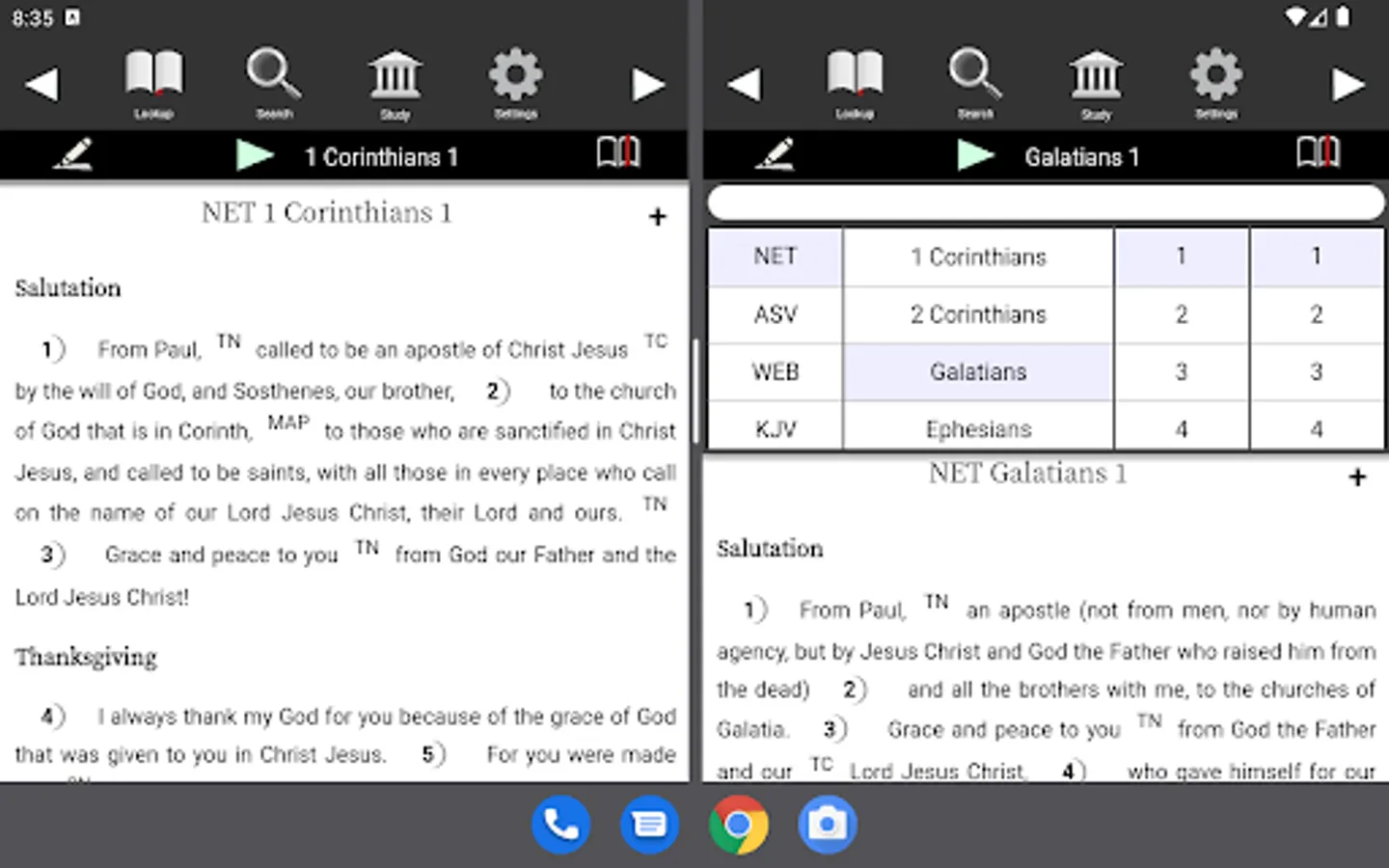
Task: Pick chapter 3 in the chapter column
Action: [1182, 372]
